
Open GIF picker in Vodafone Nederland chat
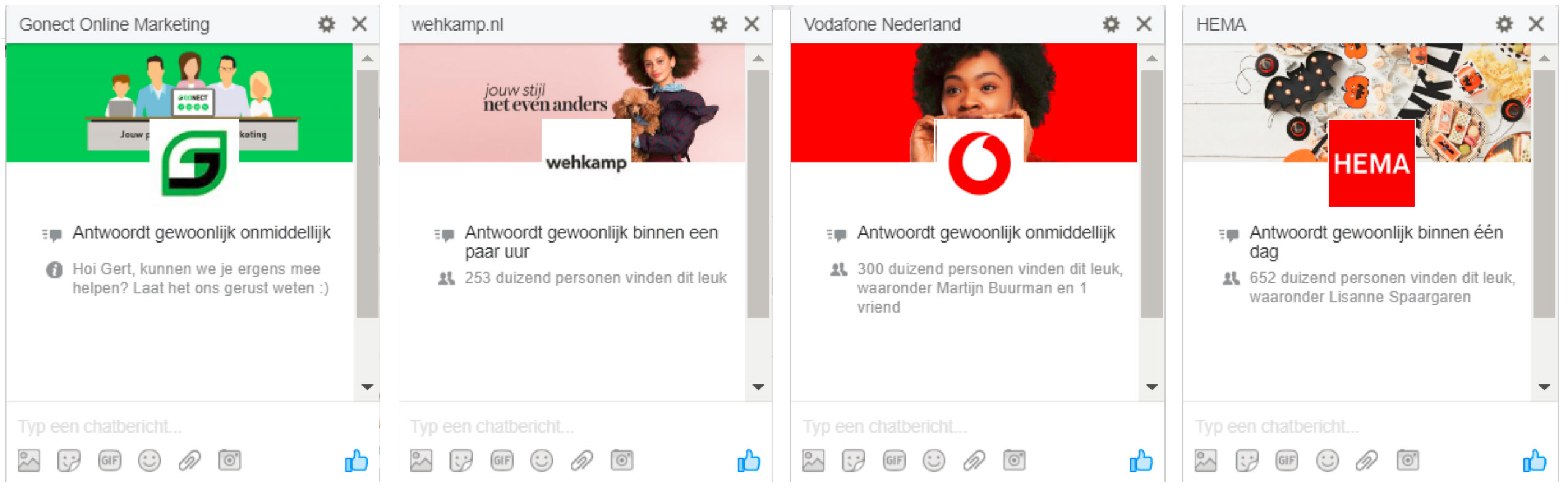[894, 461]
